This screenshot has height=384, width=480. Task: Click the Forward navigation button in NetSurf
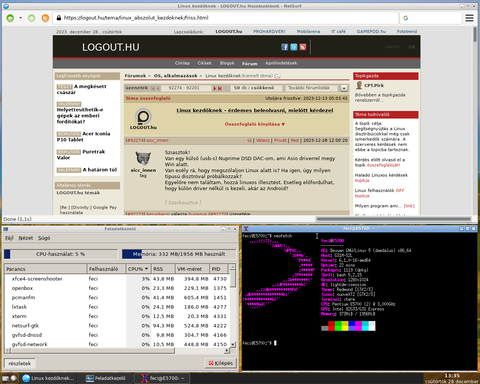[32, 18]
